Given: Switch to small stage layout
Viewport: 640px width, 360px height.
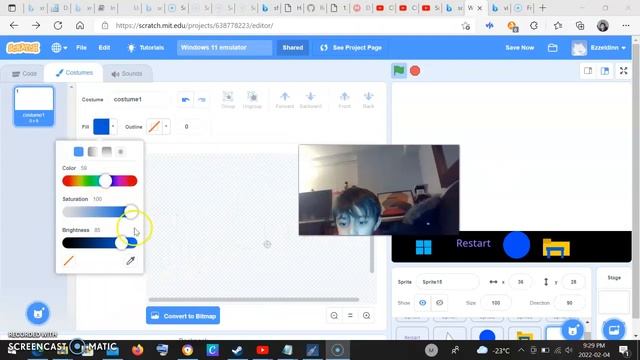Looking at the screenshot, I should tap(588, 71).
